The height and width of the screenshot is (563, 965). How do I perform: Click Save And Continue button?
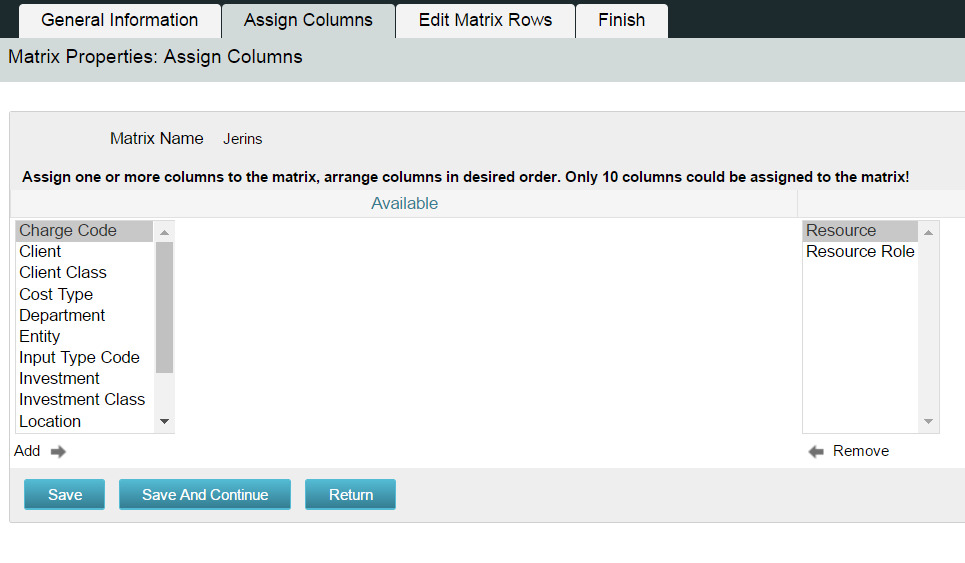[205, 495]
